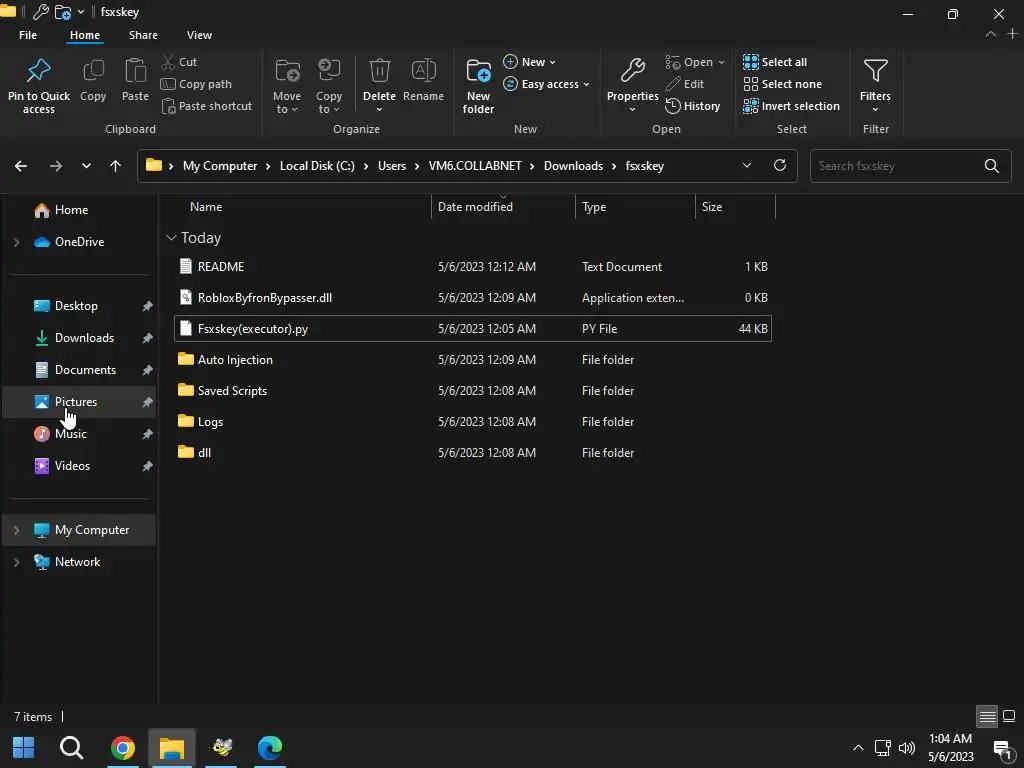Open the Copy to menu
The image size is (1024, 768).
point(328,86)
